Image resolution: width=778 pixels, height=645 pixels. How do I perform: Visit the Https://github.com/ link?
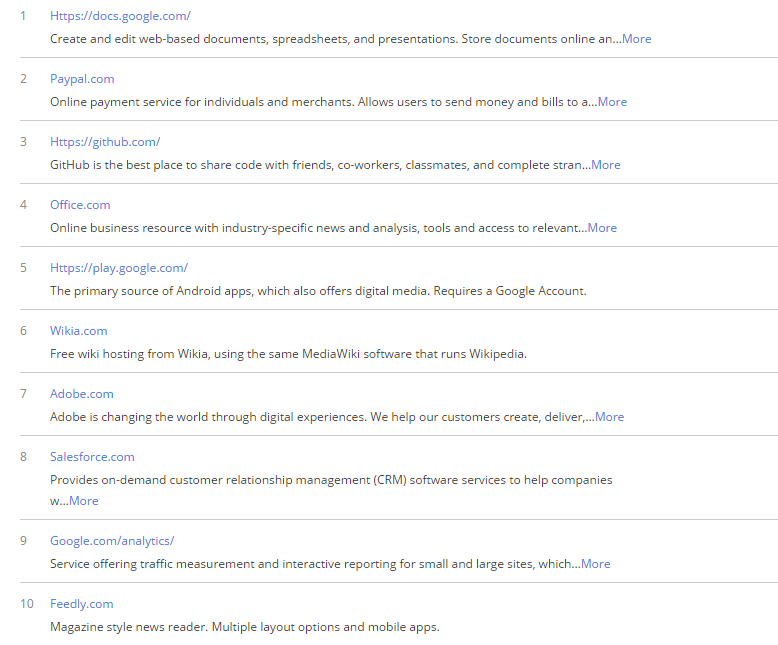click(x=105, y=142)
